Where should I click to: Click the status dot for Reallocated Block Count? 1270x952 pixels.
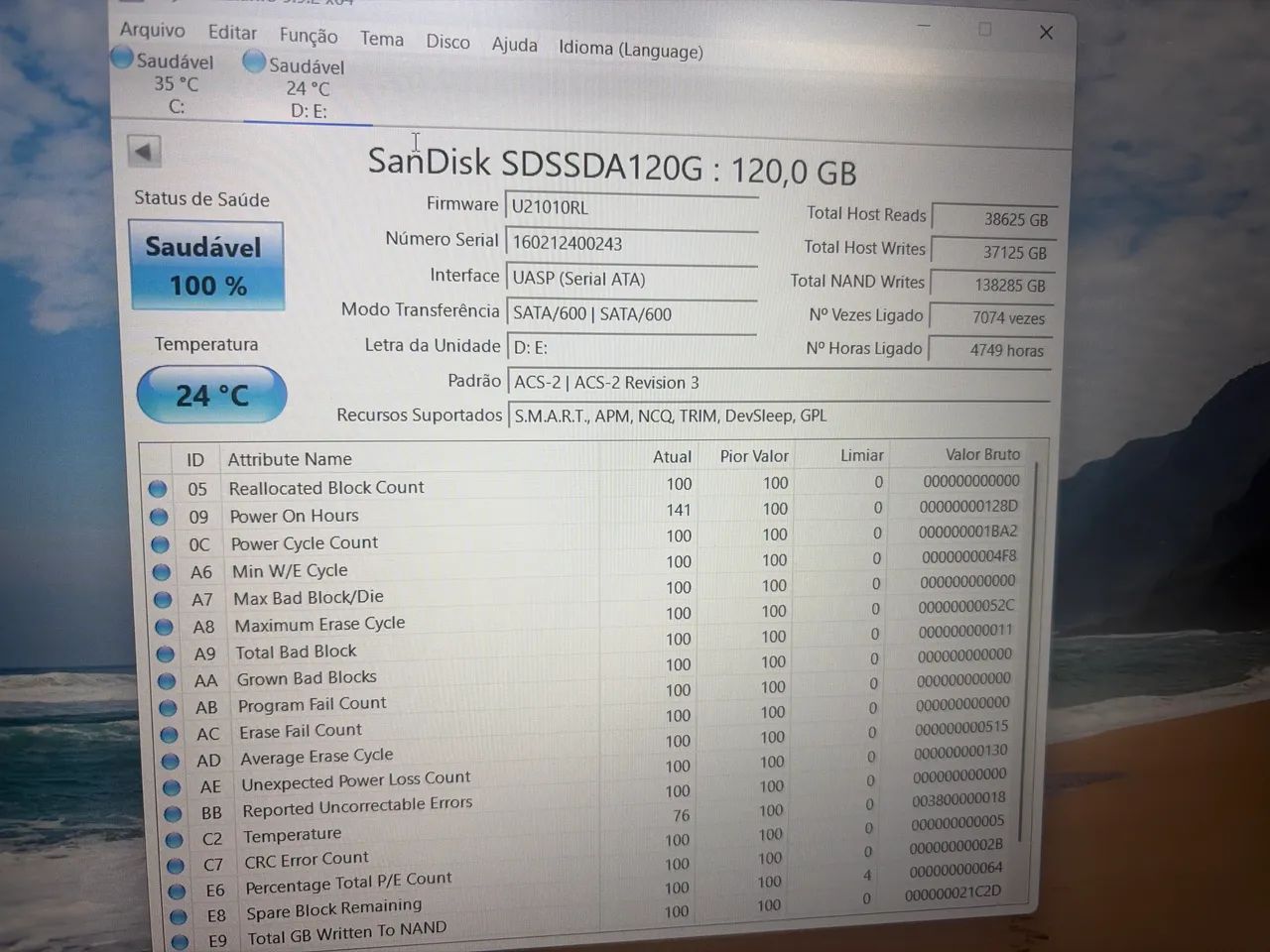(x=158, y=489)
